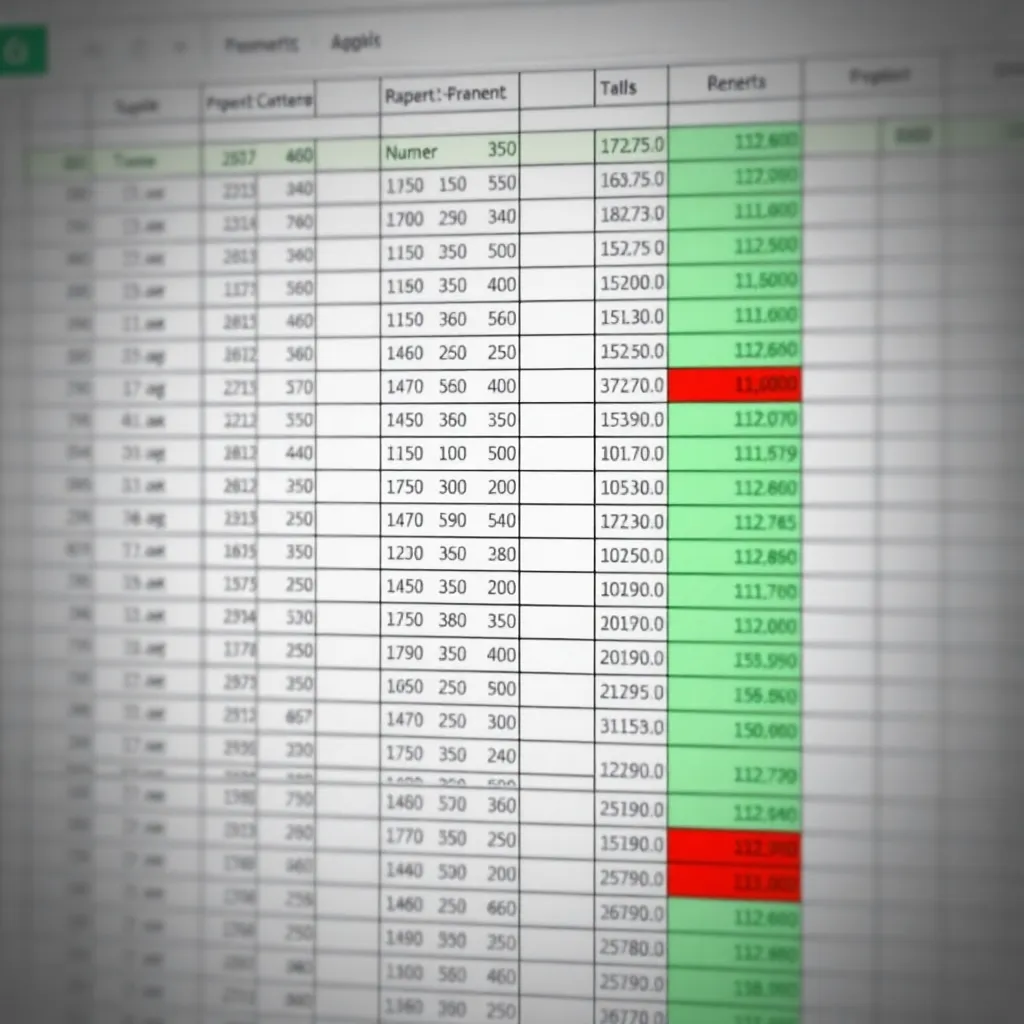
Task: Select the Papert Catters header label
Action: point(257,99)
